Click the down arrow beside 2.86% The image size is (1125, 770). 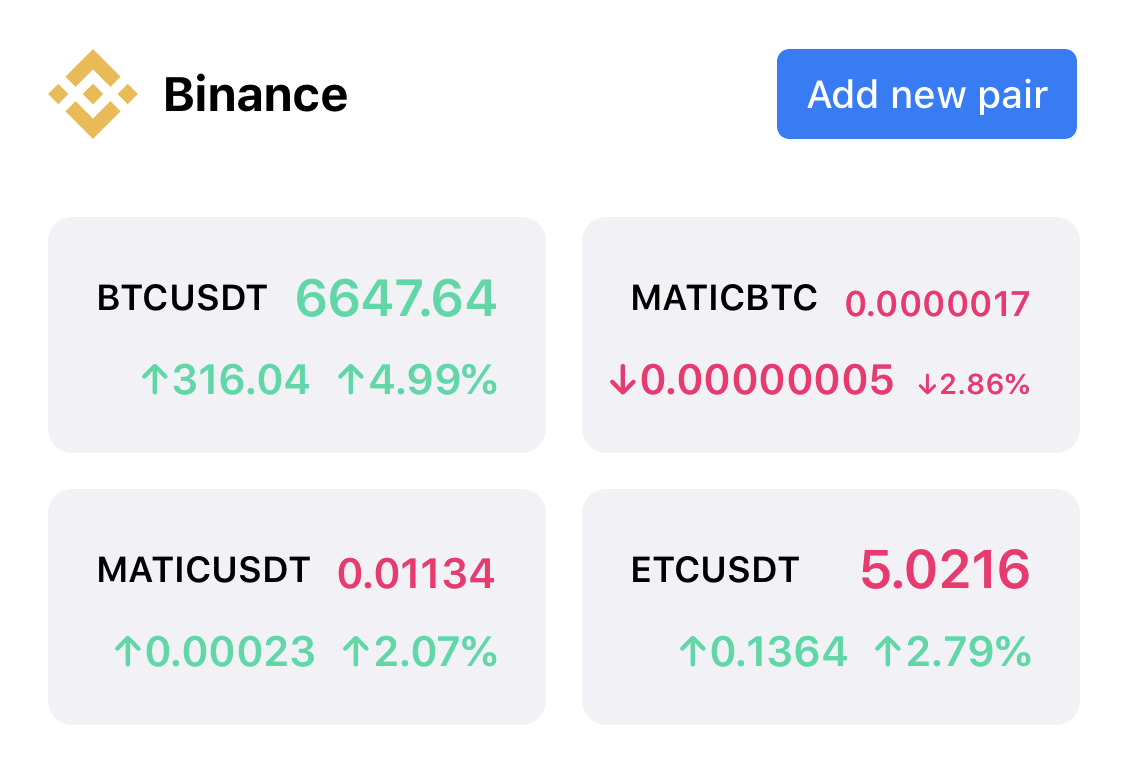[x=928, y=385]
